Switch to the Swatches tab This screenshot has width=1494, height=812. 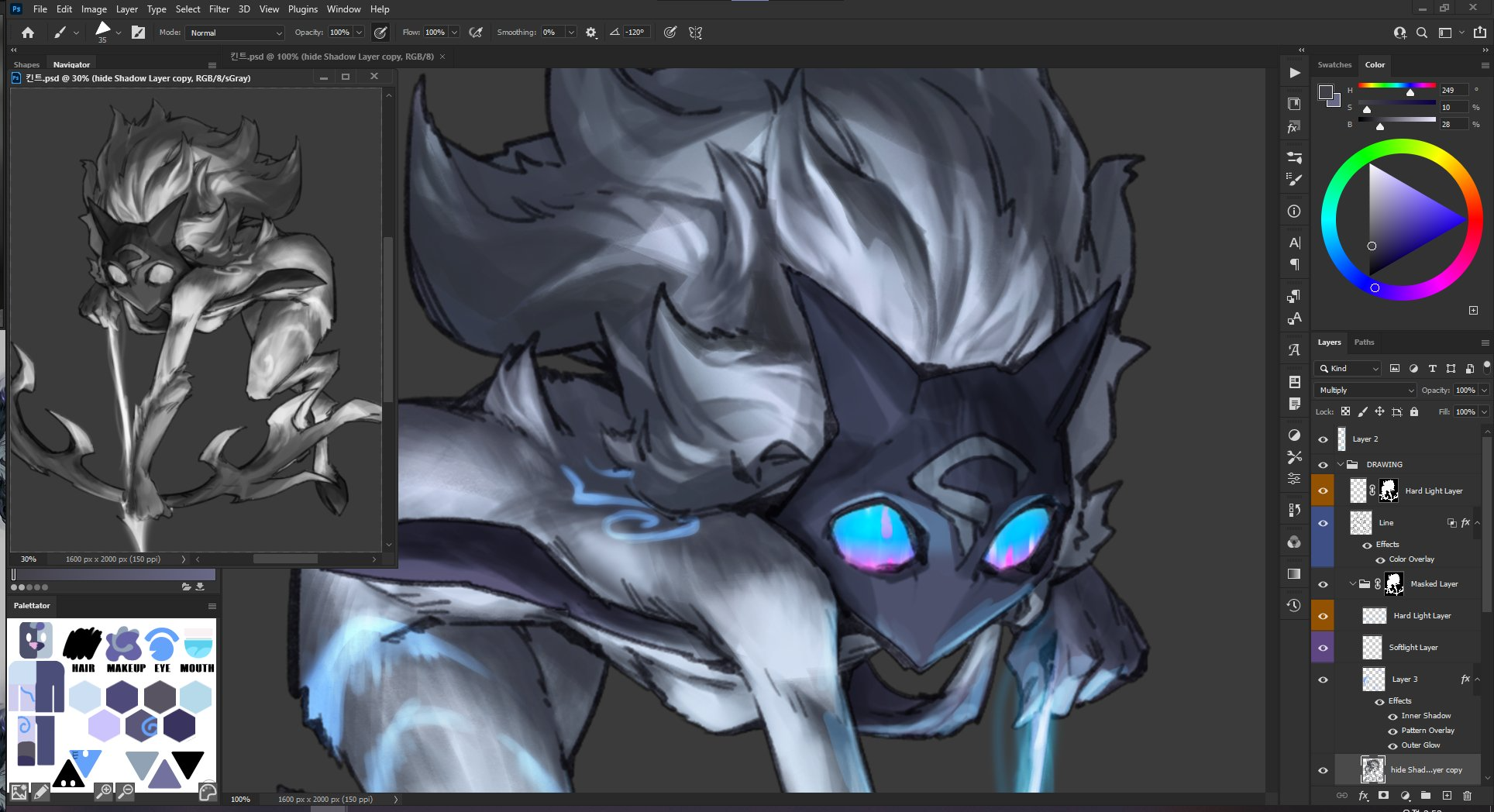pos(1334,65)
